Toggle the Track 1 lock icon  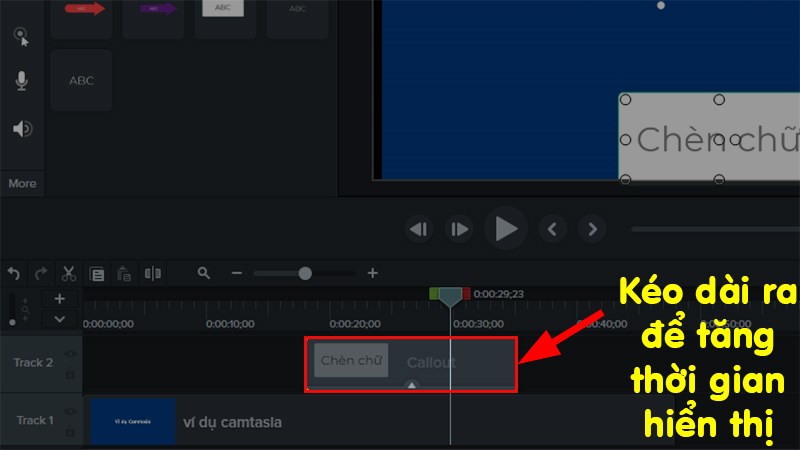click(x=70, y=432)
